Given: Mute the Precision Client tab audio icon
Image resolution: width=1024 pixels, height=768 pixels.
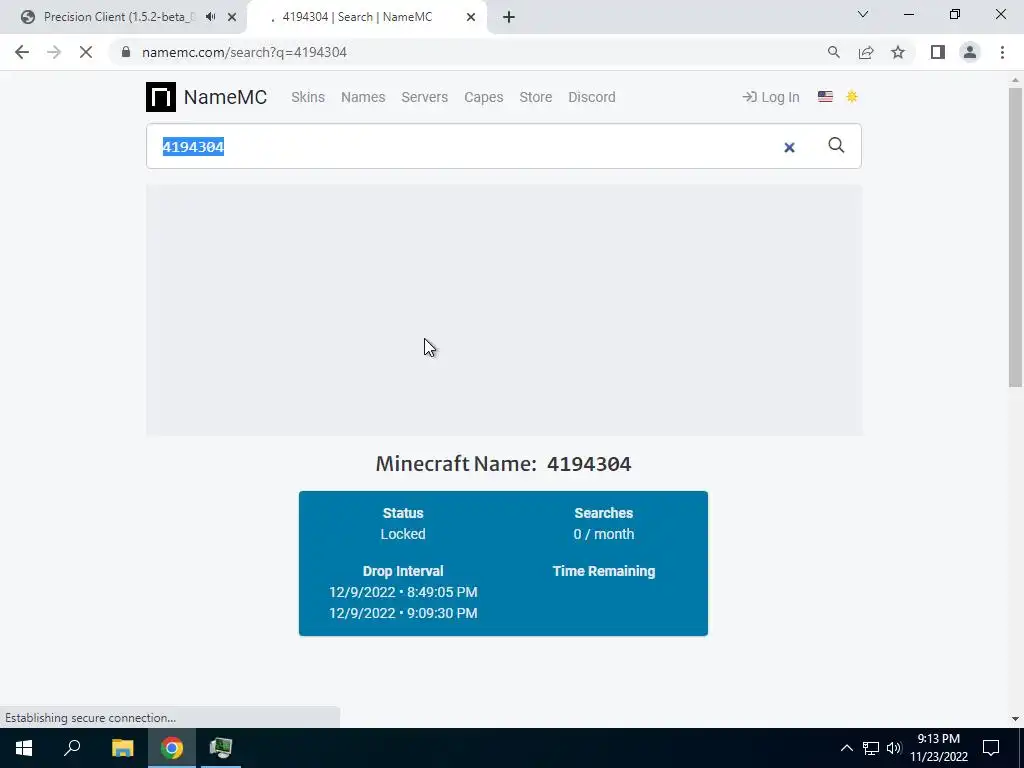Looking at the screenshot, I should point(210,17).
